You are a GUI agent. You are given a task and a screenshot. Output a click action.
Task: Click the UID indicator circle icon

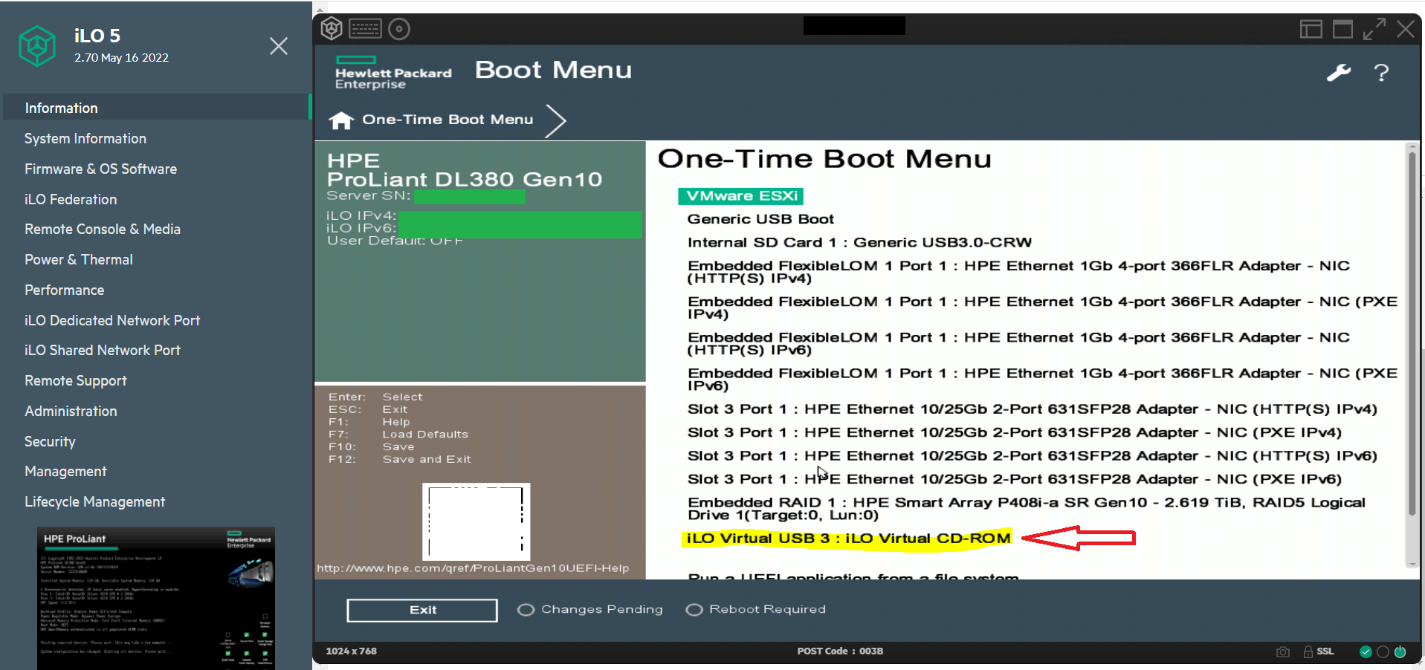point(1383,652)
